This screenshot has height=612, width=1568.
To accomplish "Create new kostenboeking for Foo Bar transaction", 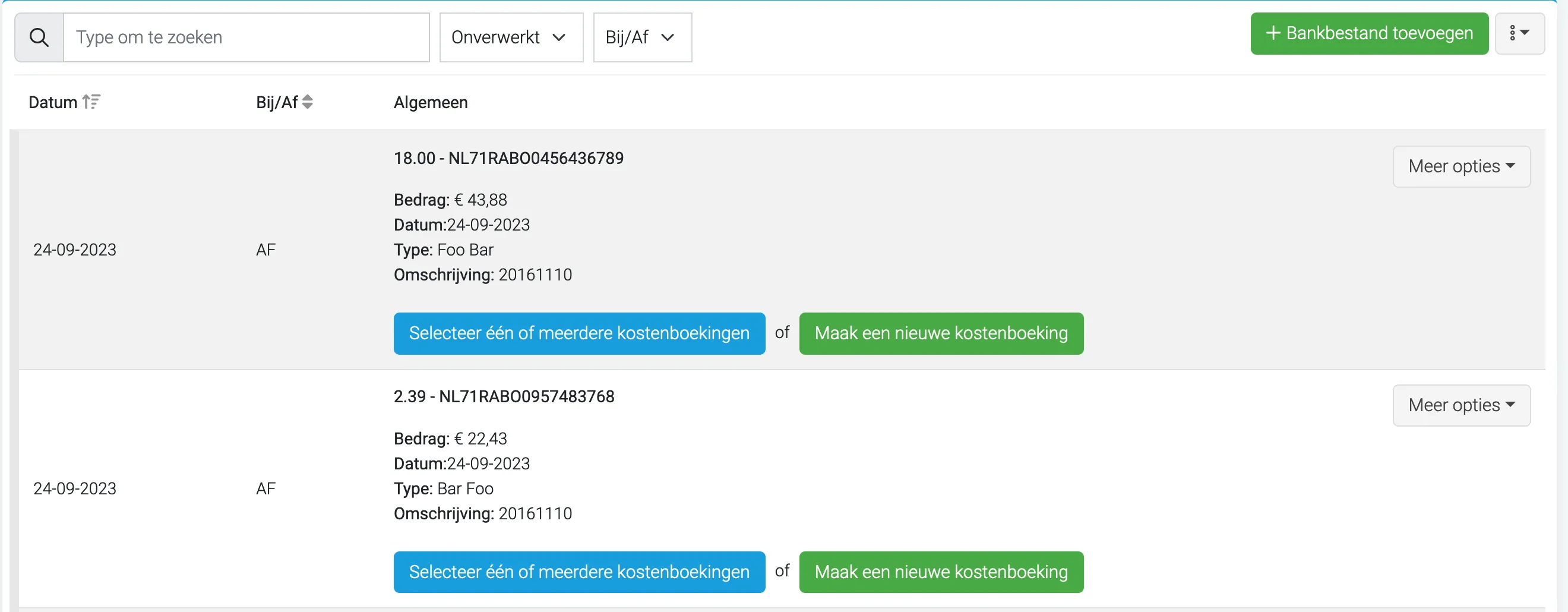I will pyautogui.click(x=941, y=333).
